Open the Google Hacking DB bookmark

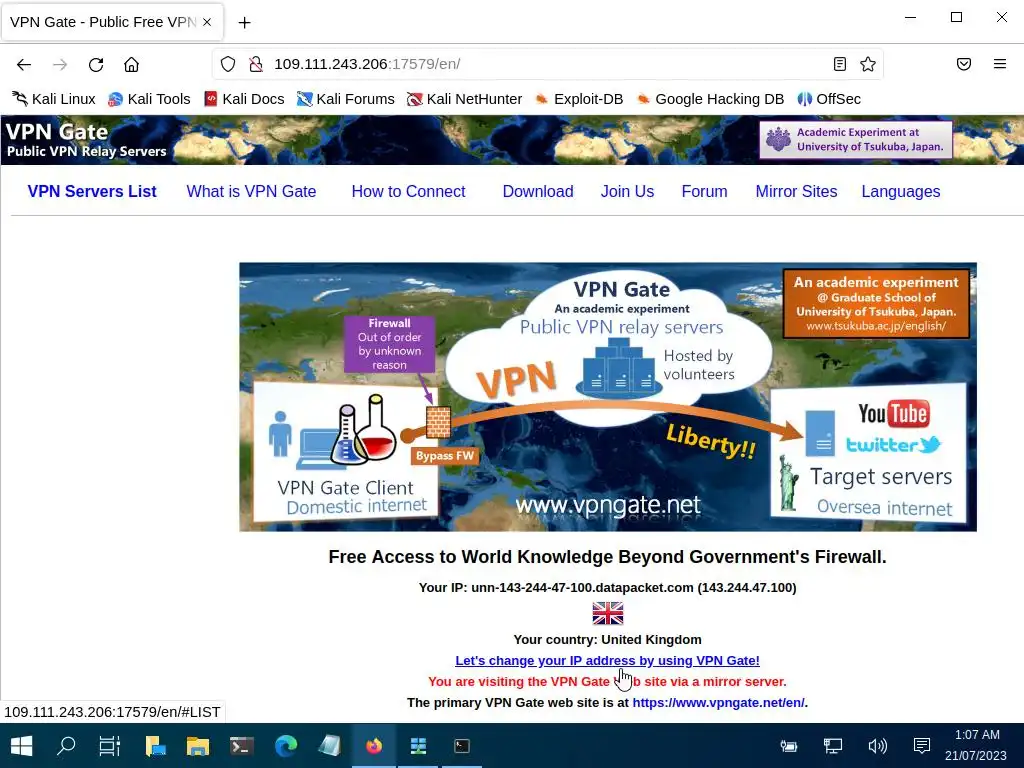pyautogui.click(x=710, y=99)
